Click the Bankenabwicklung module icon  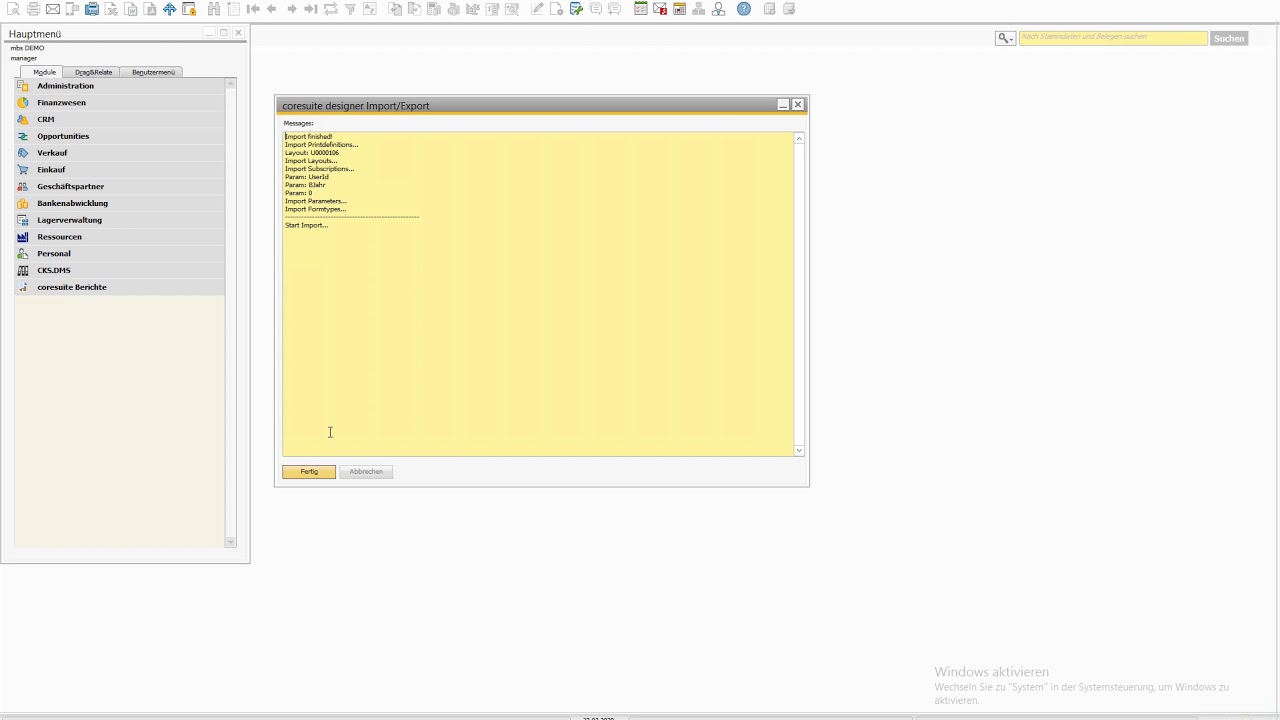pos(23,203)
